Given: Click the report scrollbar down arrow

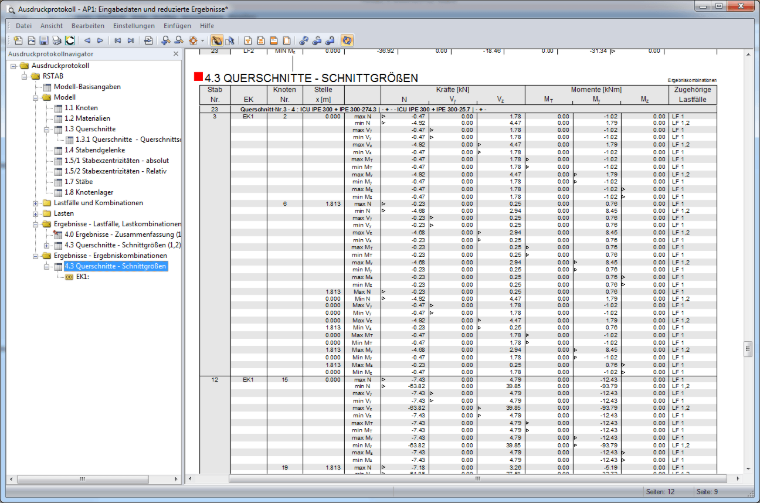Looking at the screenshot, I should 748,469.
